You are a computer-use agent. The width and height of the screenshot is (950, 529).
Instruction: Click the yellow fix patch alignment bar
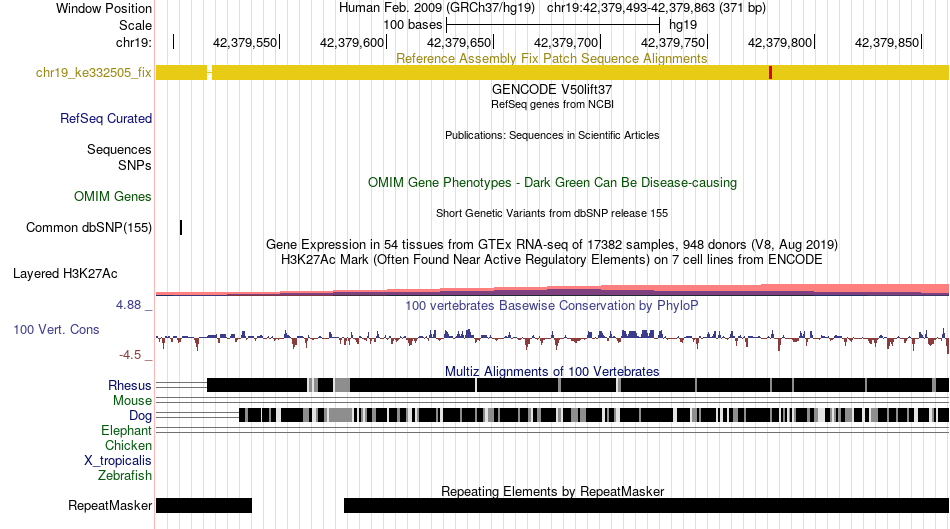(552, 73)
